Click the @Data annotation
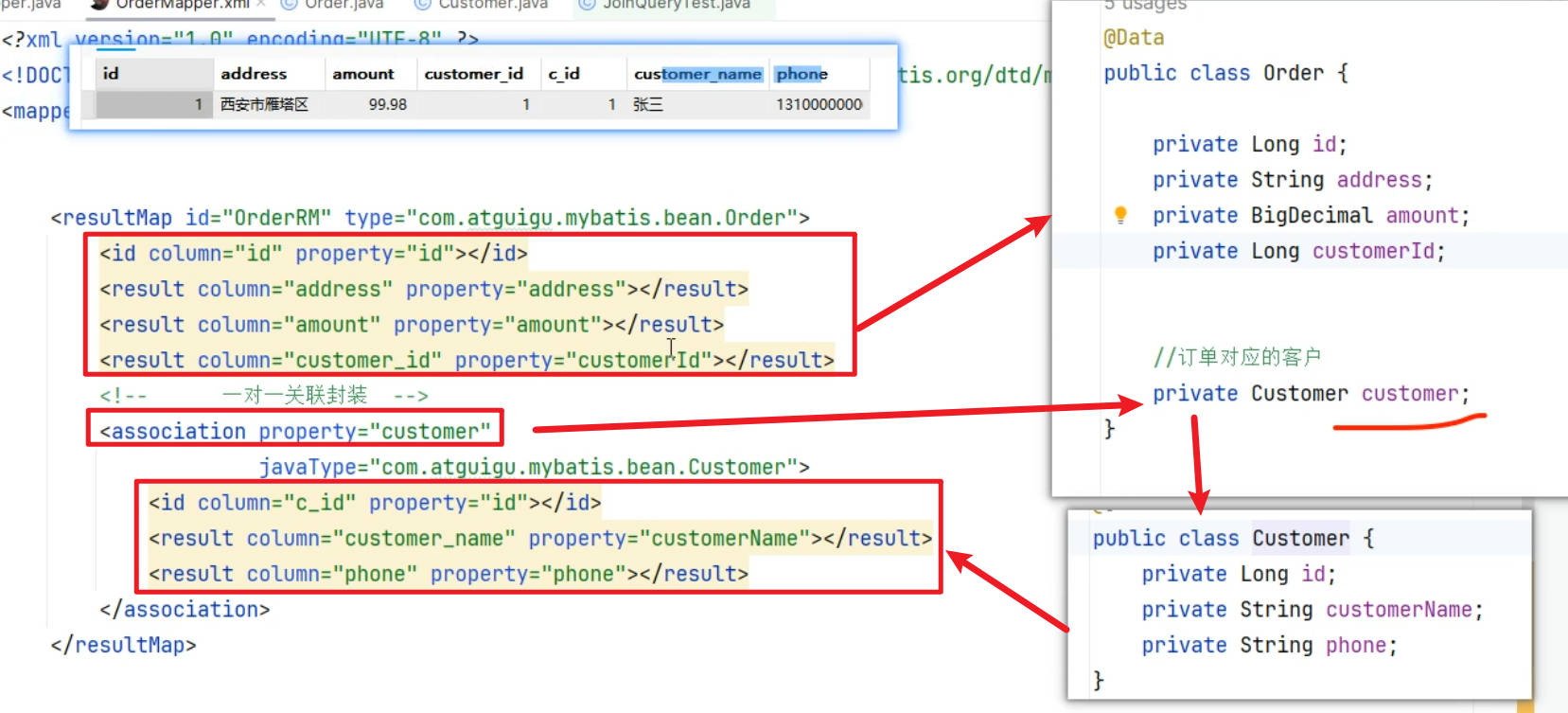The width and height of the screenshot is (1568, 713). point(1134,38)
